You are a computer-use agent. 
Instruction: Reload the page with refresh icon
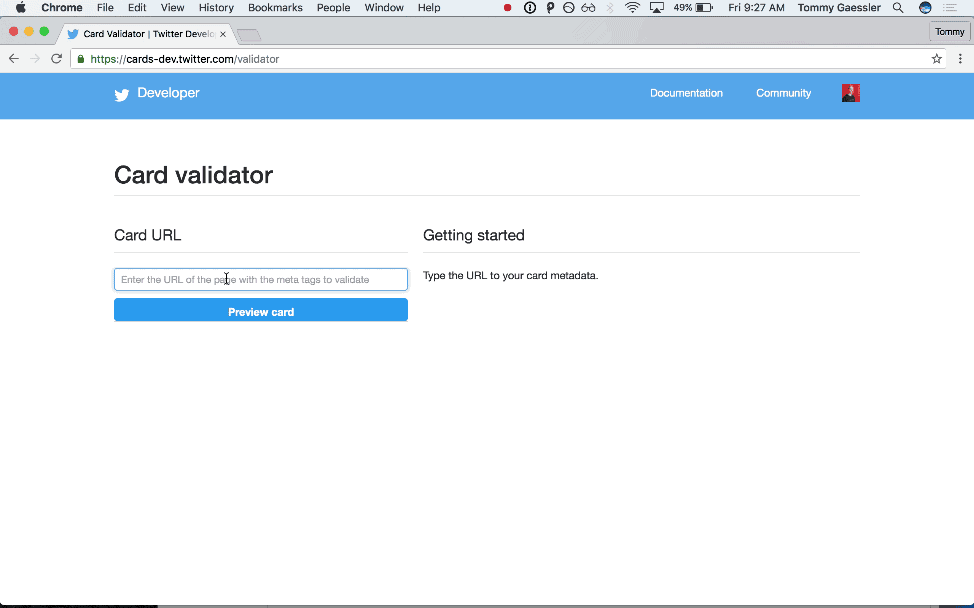click(x=57, y=59)
